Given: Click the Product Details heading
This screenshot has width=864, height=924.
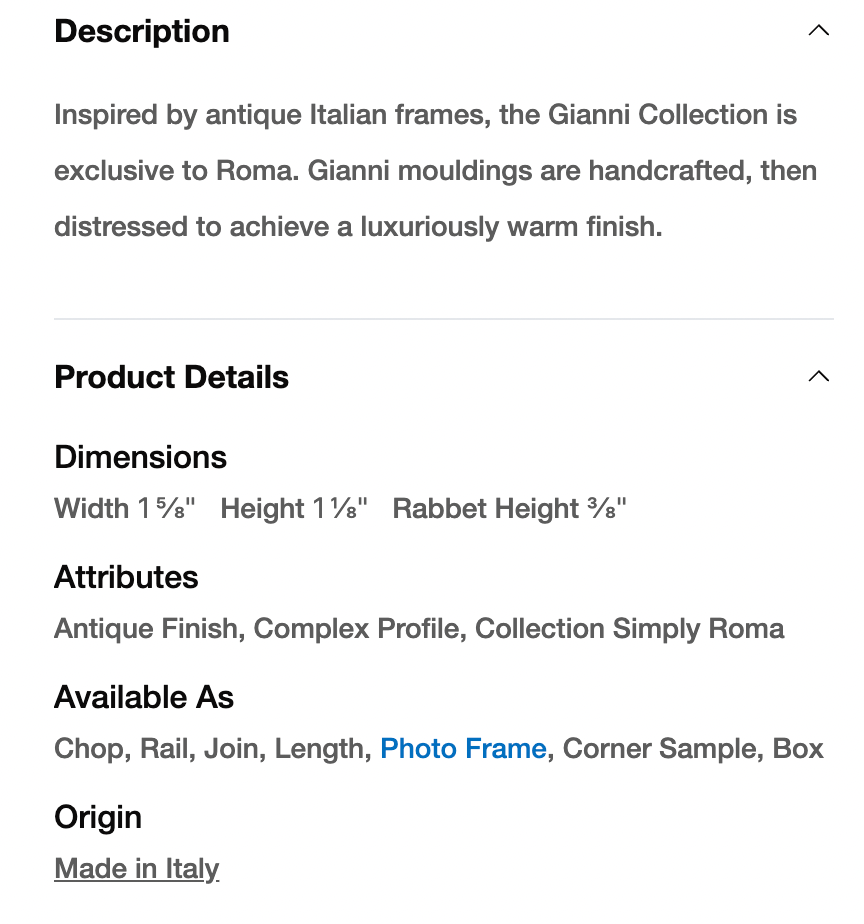Looking at the screenshot, I should pos(171,377).
